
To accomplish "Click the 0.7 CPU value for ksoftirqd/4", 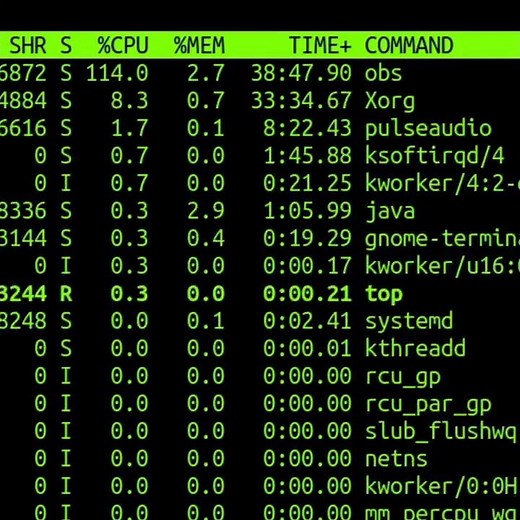I will point(129,156).
